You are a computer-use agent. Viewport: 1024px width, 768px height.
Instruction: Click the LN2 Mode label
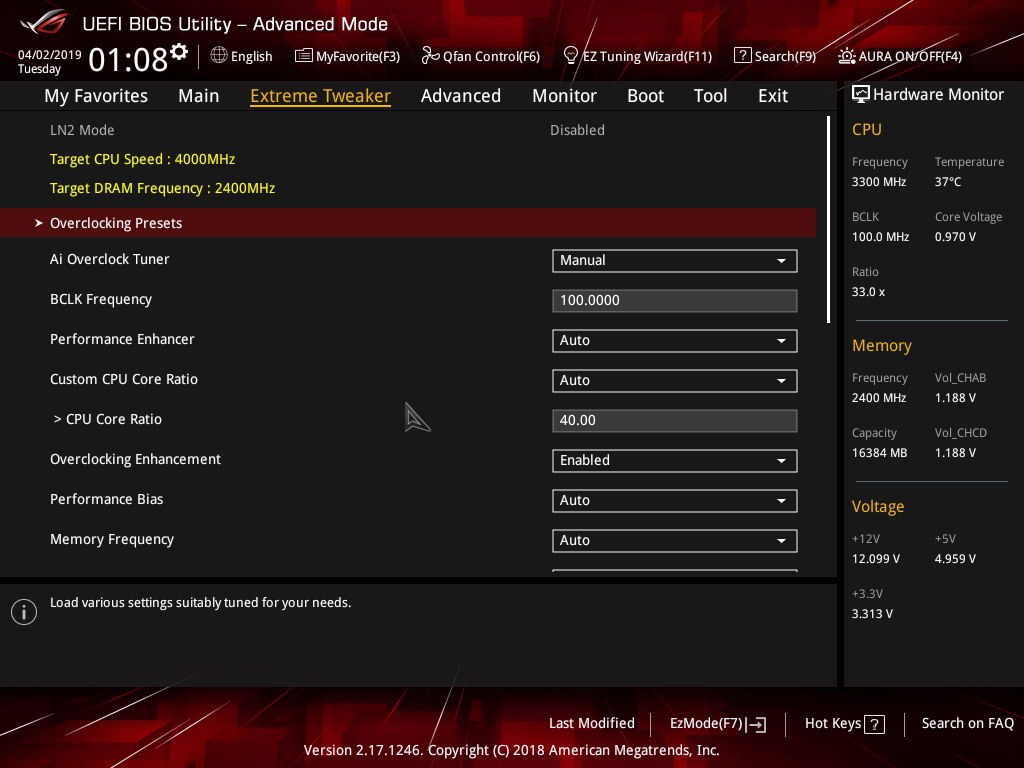[82, 130]
